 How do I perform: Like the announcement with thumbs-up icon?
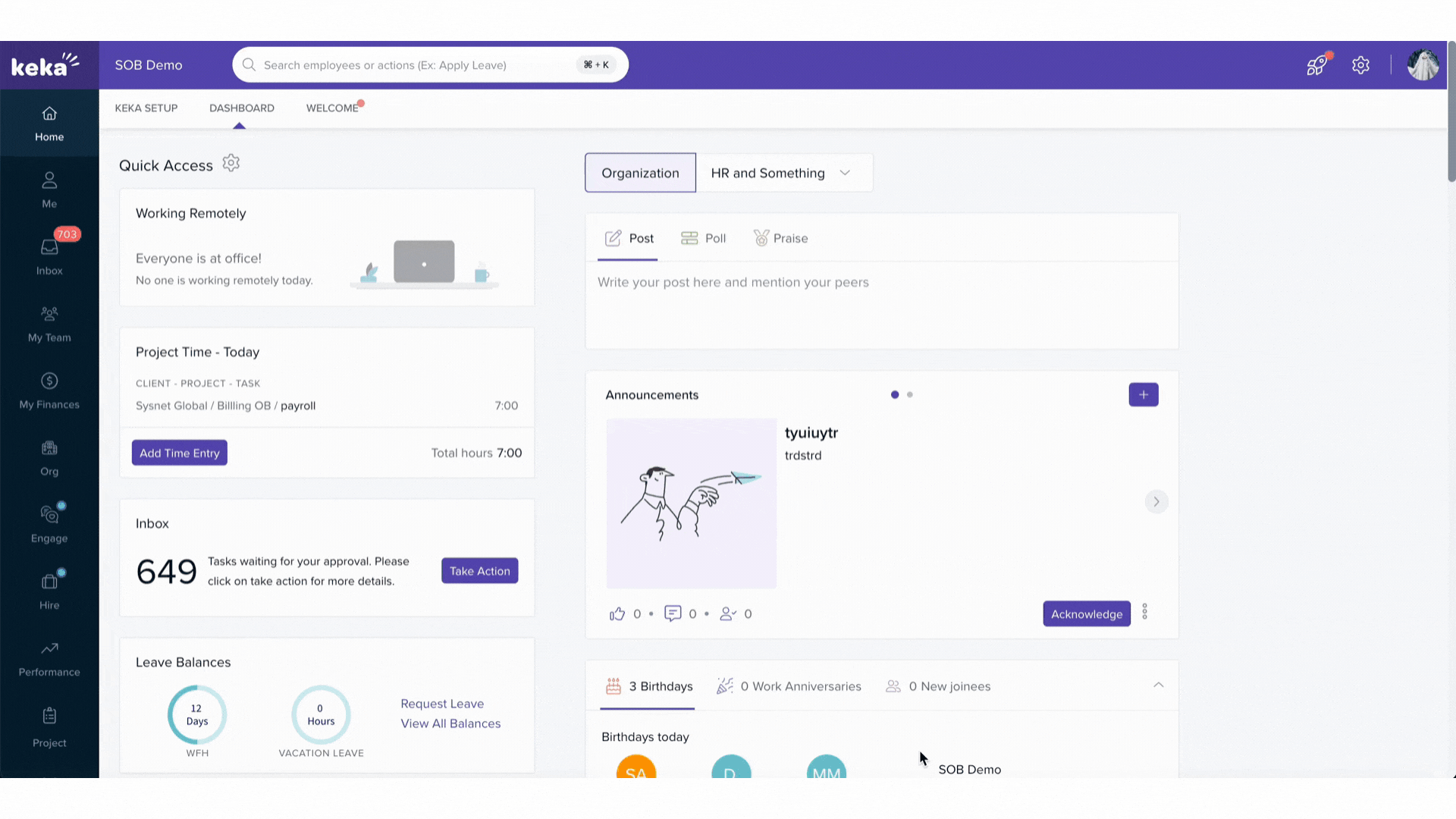(x=617, y=613)
